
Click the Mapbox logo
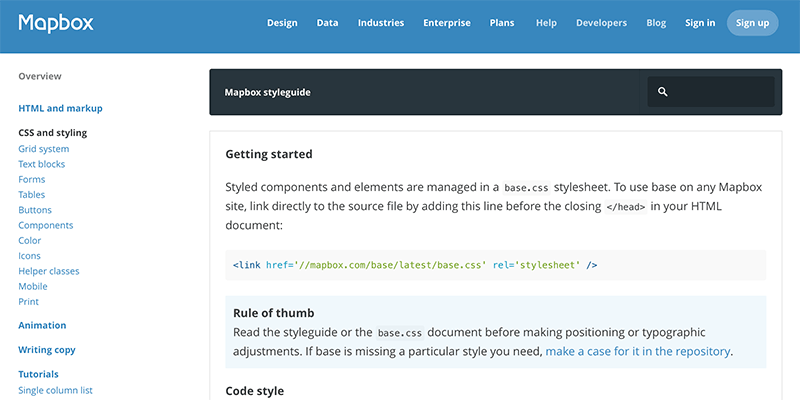point(55,22)
